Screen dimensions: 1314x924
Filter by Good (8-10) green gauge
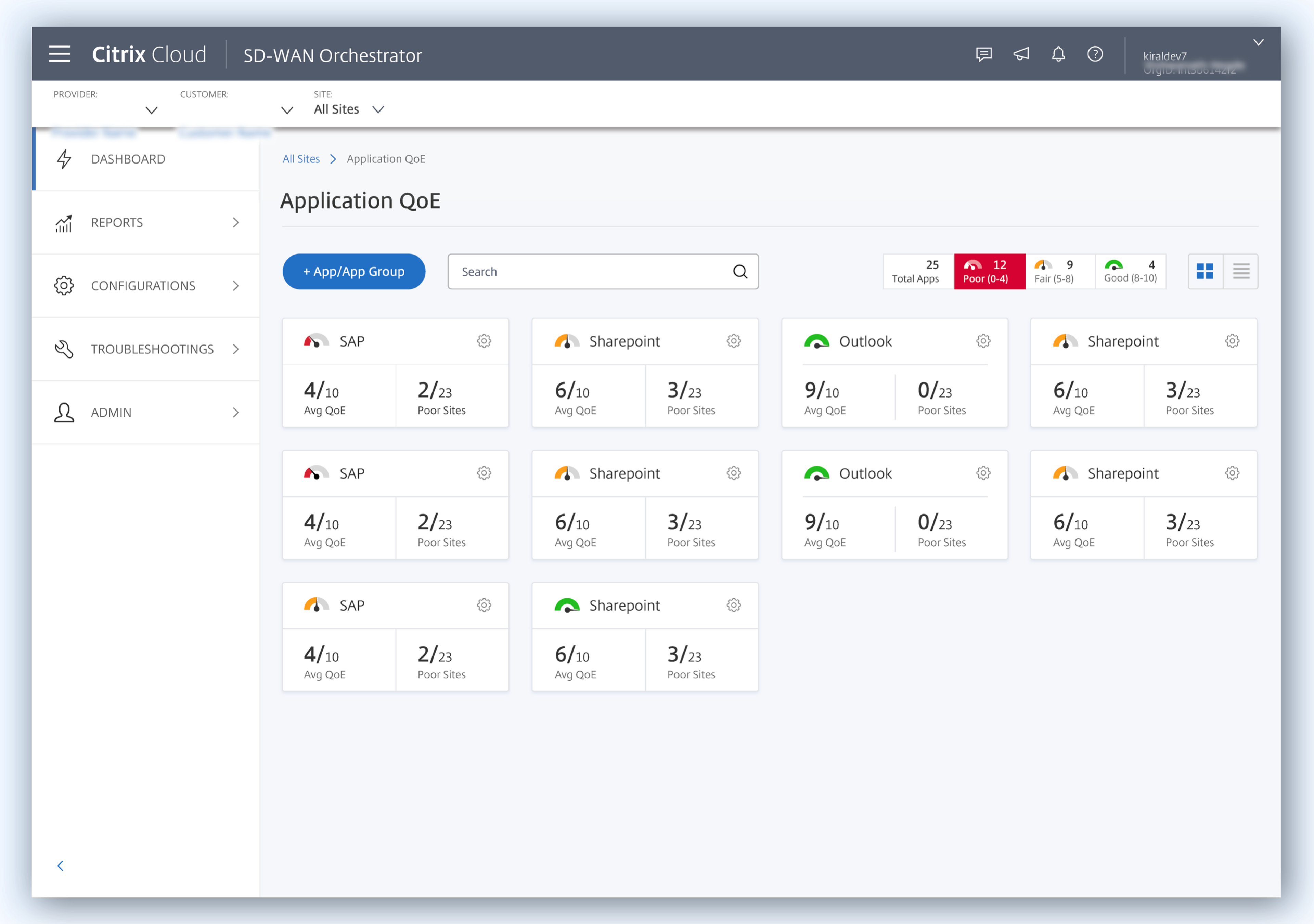pos(1130,271)
